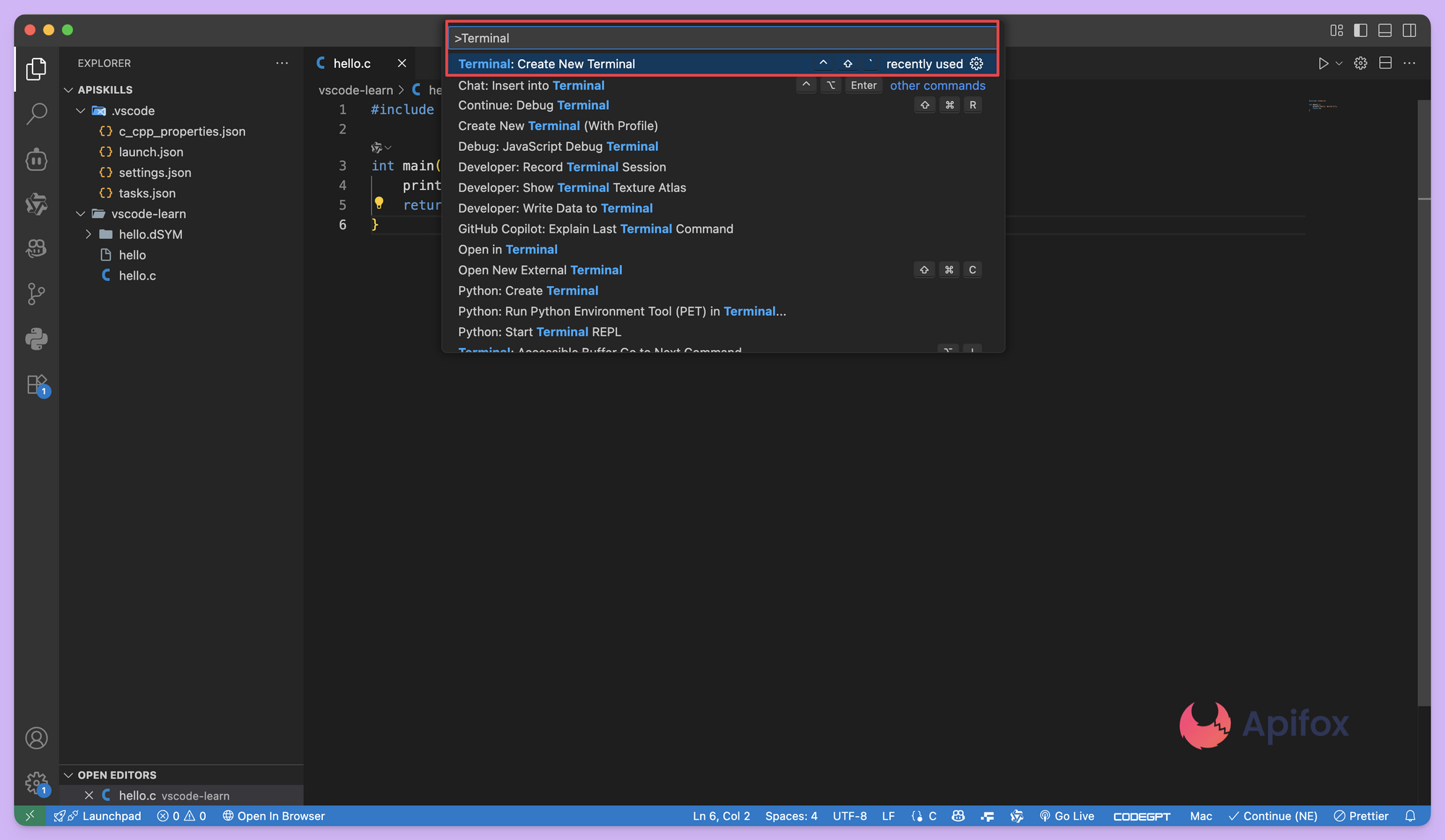Toggle the secondary sidebar layout button
The width and height of the screenshot is (1445, 840).
pos(1410,30)
